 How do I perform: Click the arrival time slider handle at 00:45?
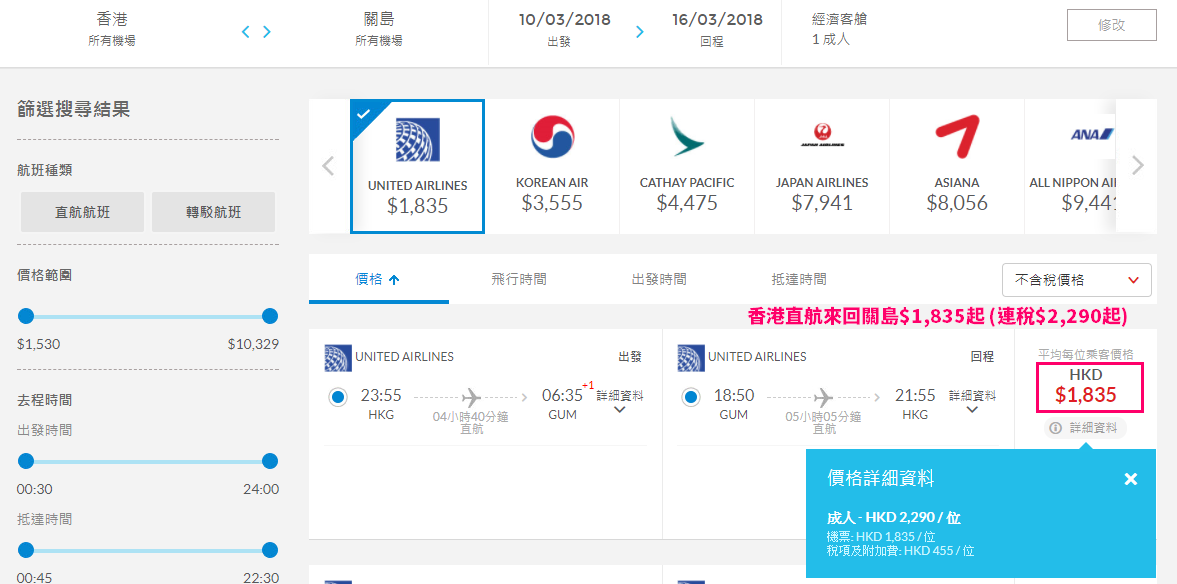26,549
